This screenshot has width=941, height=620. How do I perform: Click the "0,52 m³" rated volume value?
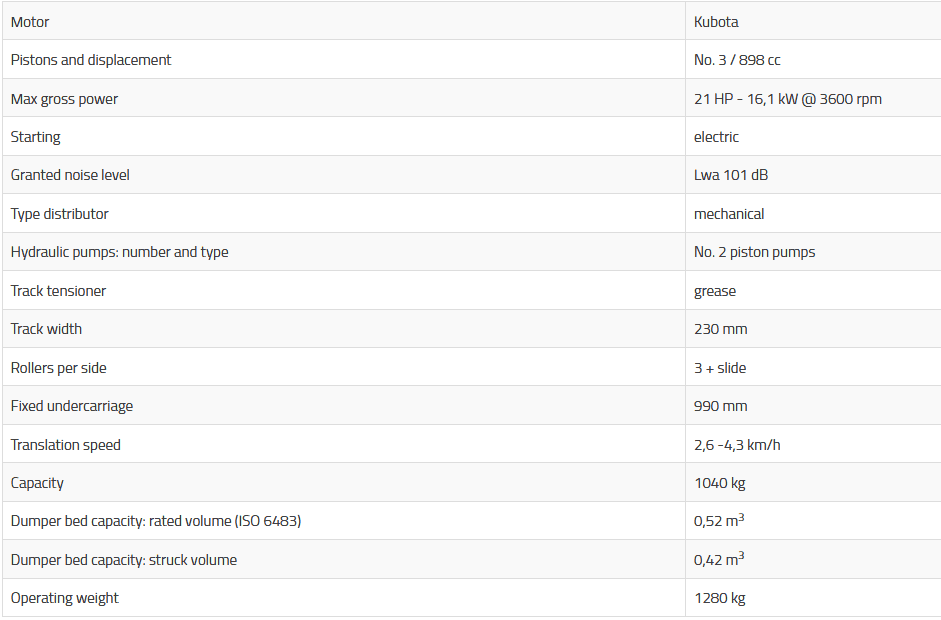tap(719, 521)
